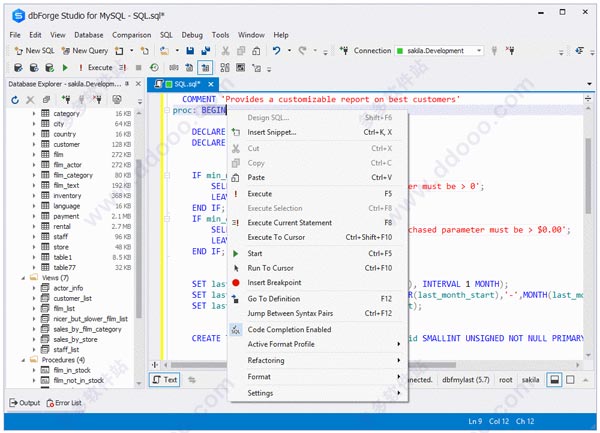
Task: Choose Insert Breakpoint in context menu
Action: coord(318,283)
